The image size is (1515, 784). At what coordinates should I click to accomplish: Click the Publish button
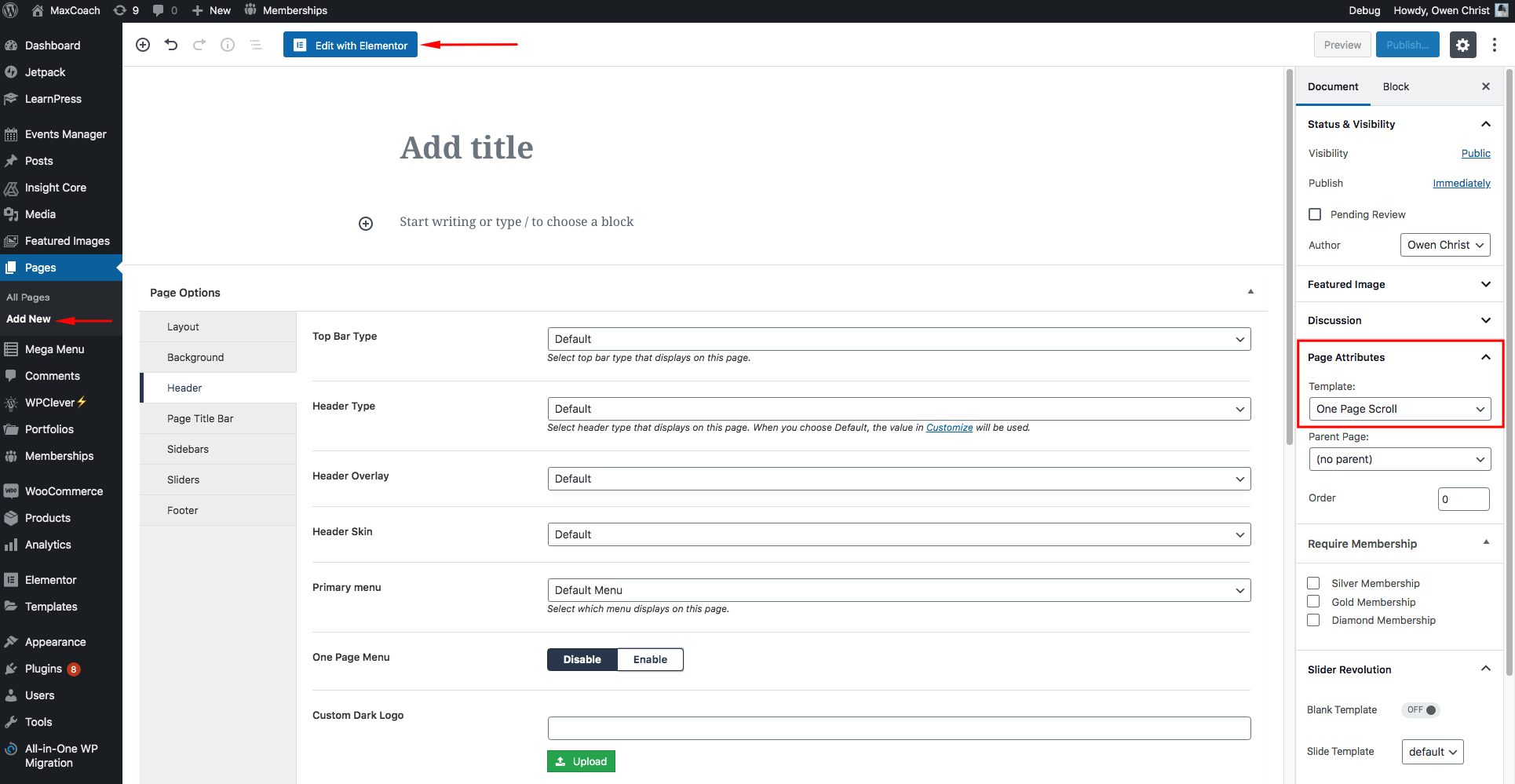(x=1407, y=45)
